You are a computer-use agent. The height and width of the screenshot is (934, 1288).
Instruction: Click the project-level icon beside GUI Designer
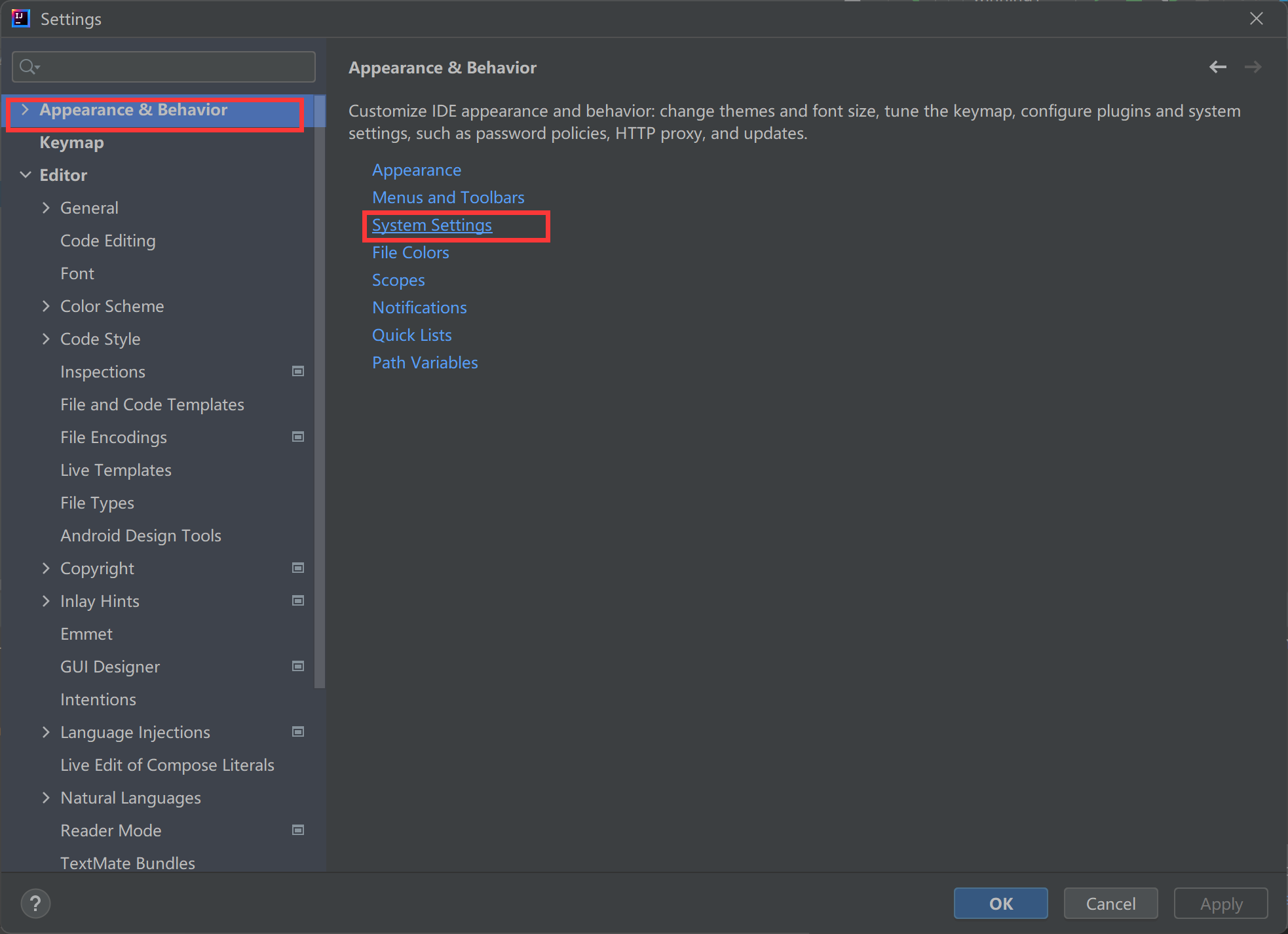[298, 667]
